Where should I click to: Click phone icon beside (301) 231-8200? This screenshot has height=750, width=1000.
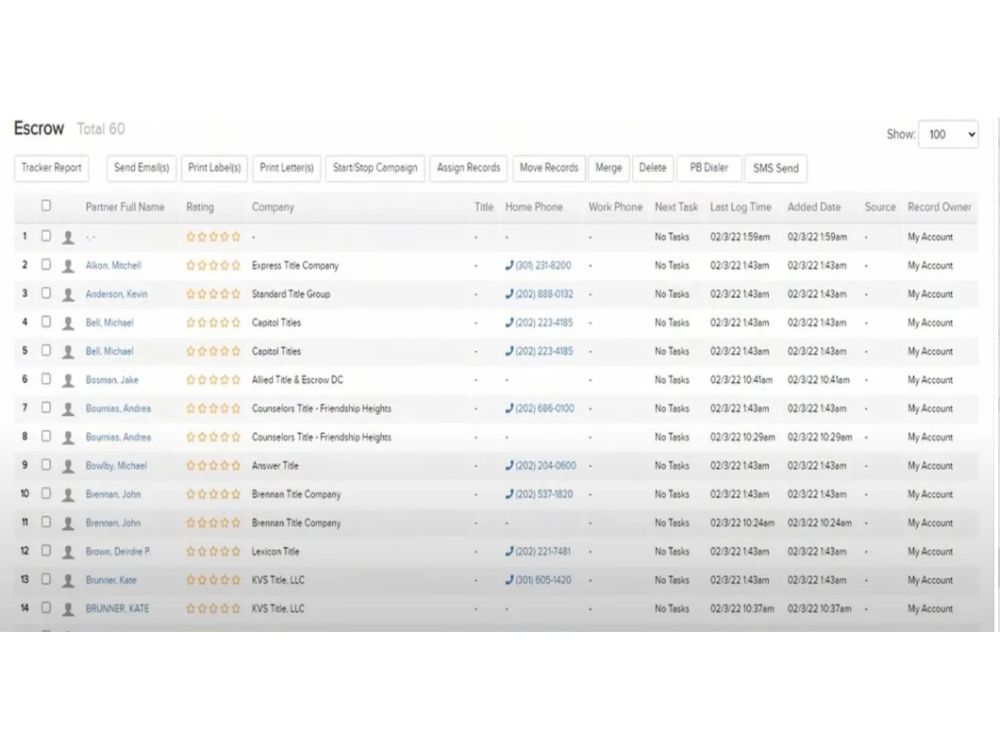pyautogui.click(x=509, y=265)
